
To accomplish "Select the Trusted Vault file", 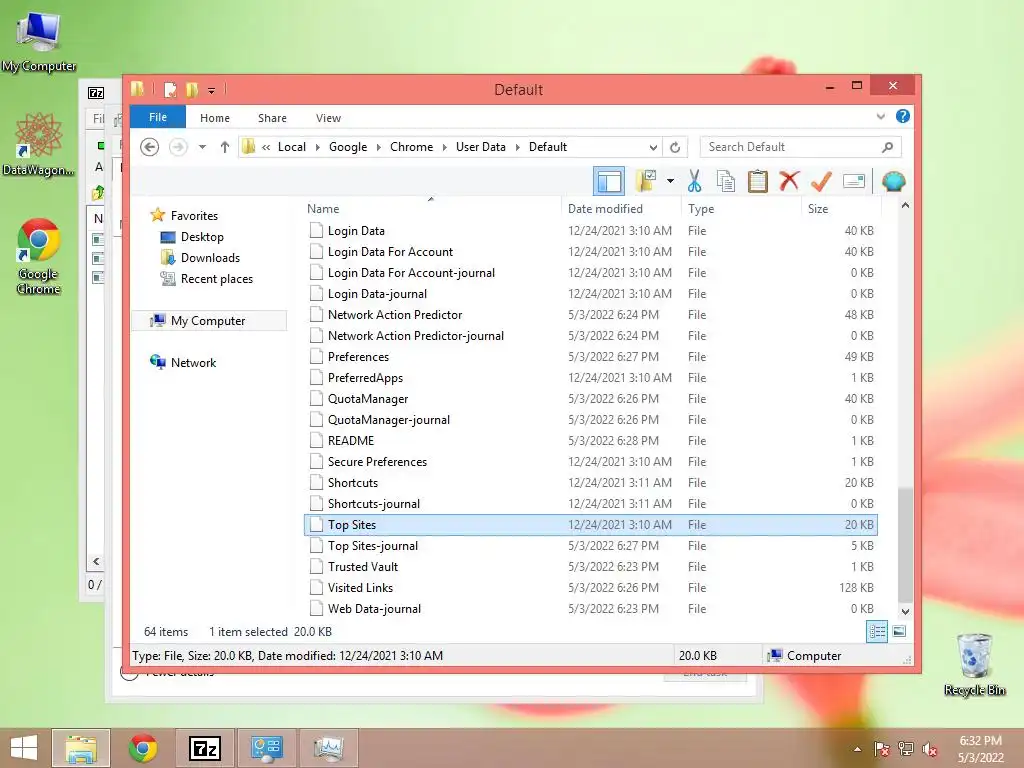I will pos(590,567).
